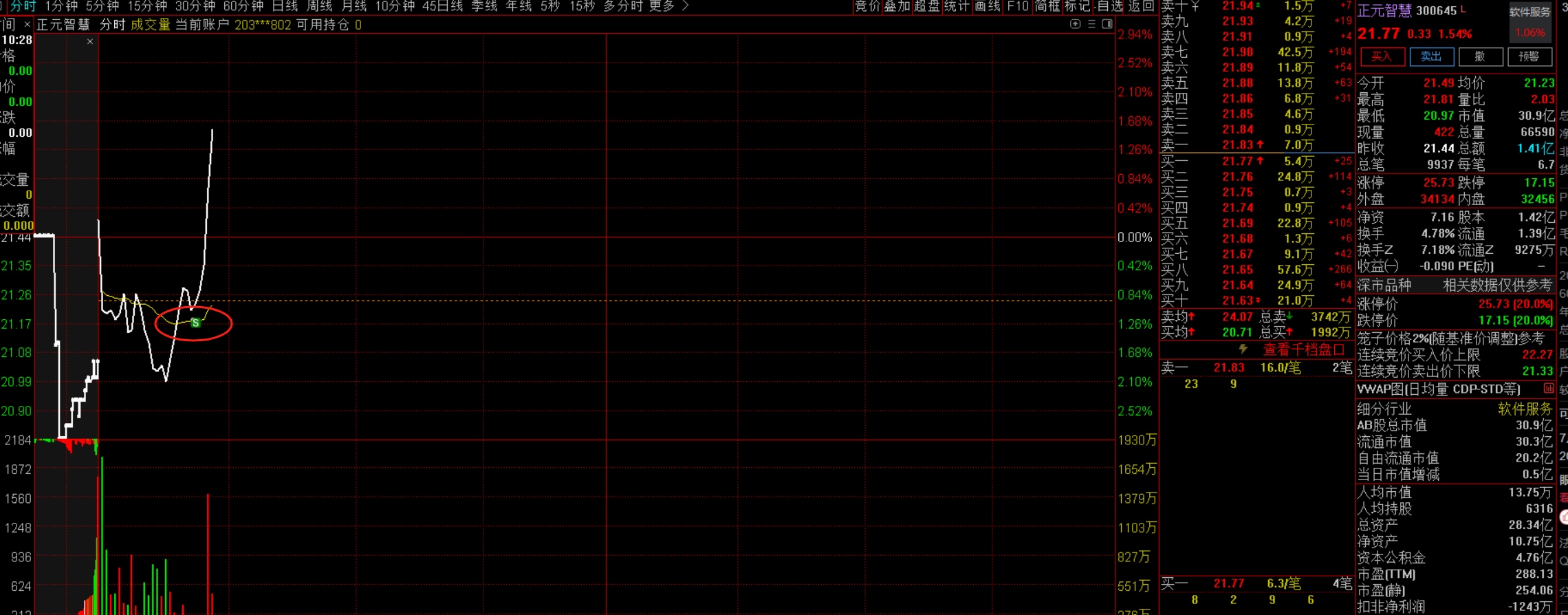Screen dimensions: 1568x615
Task: Click the 细分行业 软件服务 industry entry
Action: [x=1455, y=409]
